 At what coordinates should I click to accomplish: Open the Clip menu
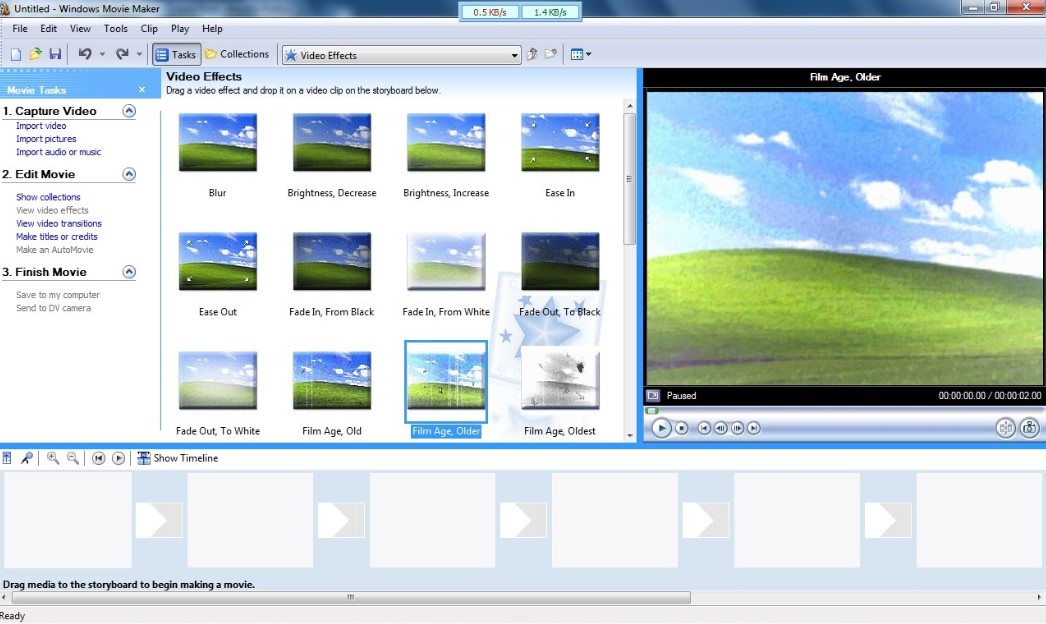(149, 29)
